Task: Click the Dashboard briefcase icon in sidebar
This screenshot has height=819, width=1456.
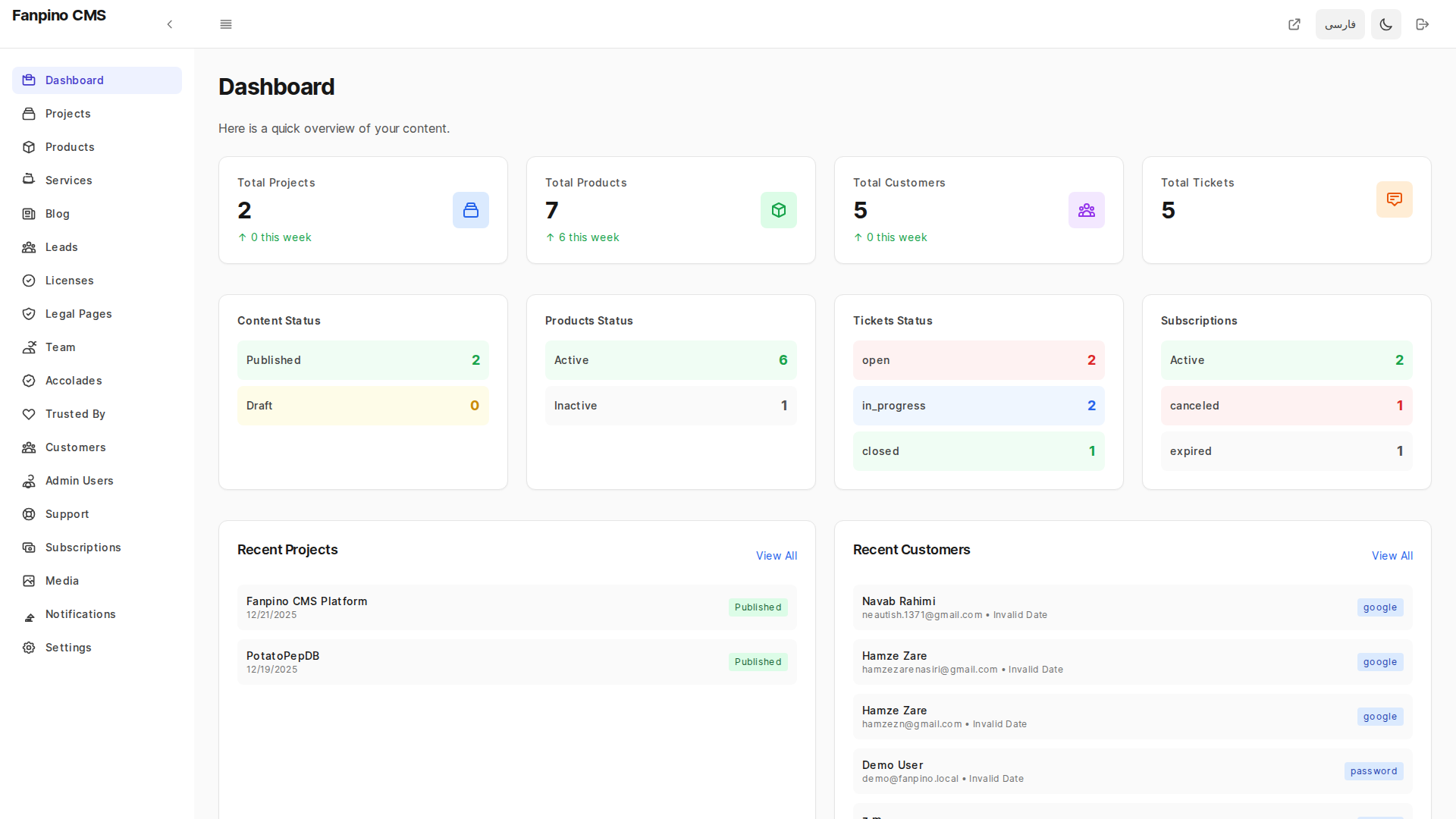Action: (29, 80)
